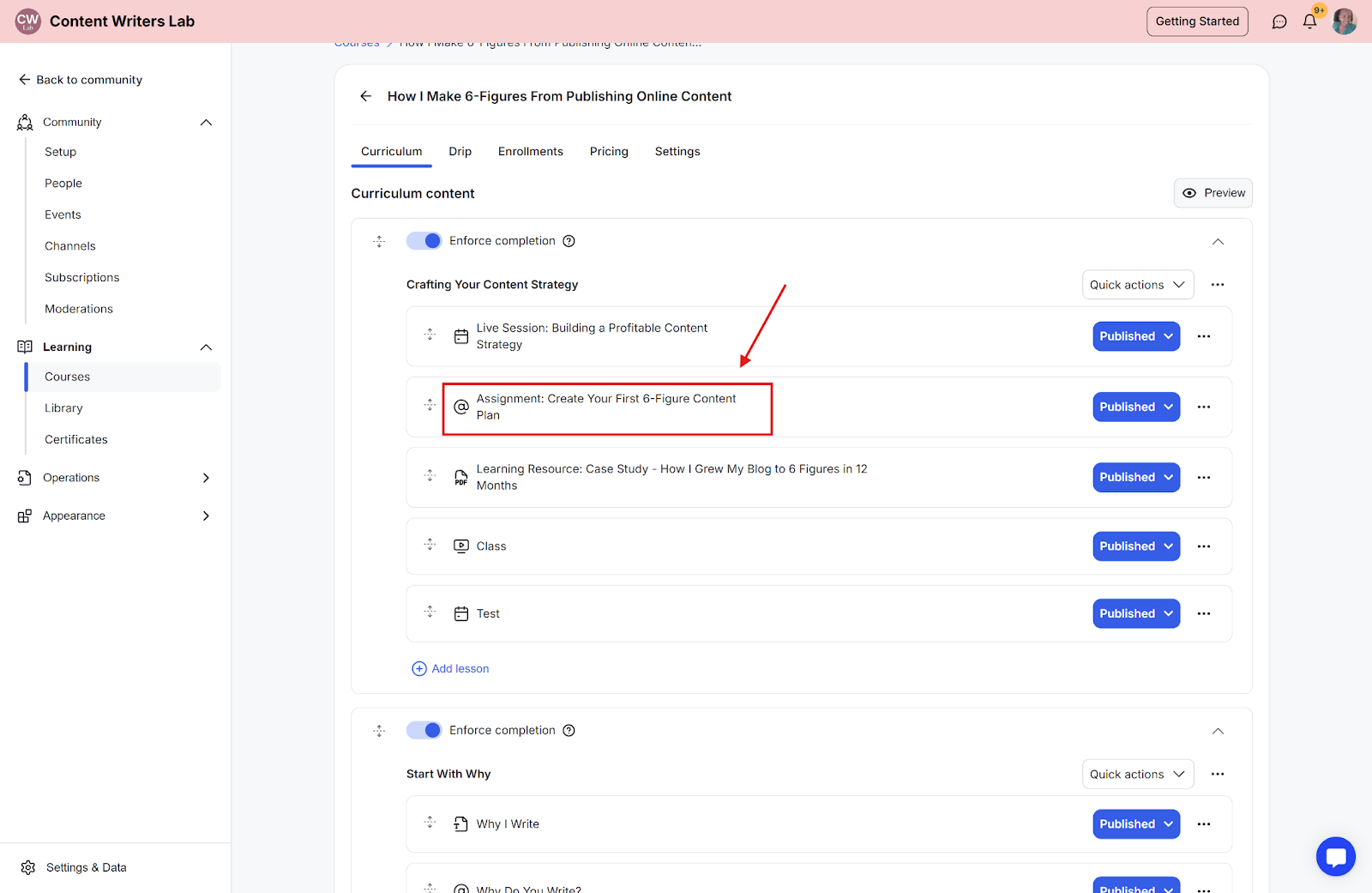Select Courses in the Learning menu

(123, 377)
